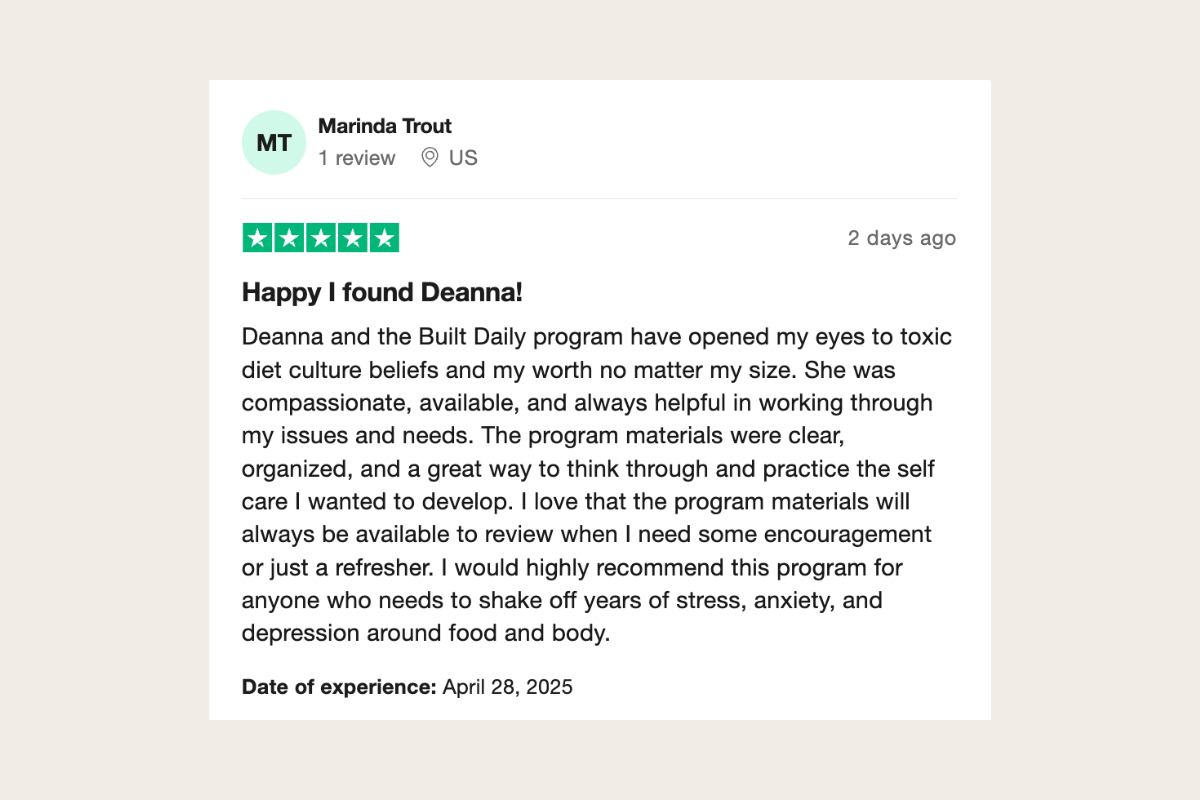
Task: Click the second green rating star
Action: click(x=289, y=238)
